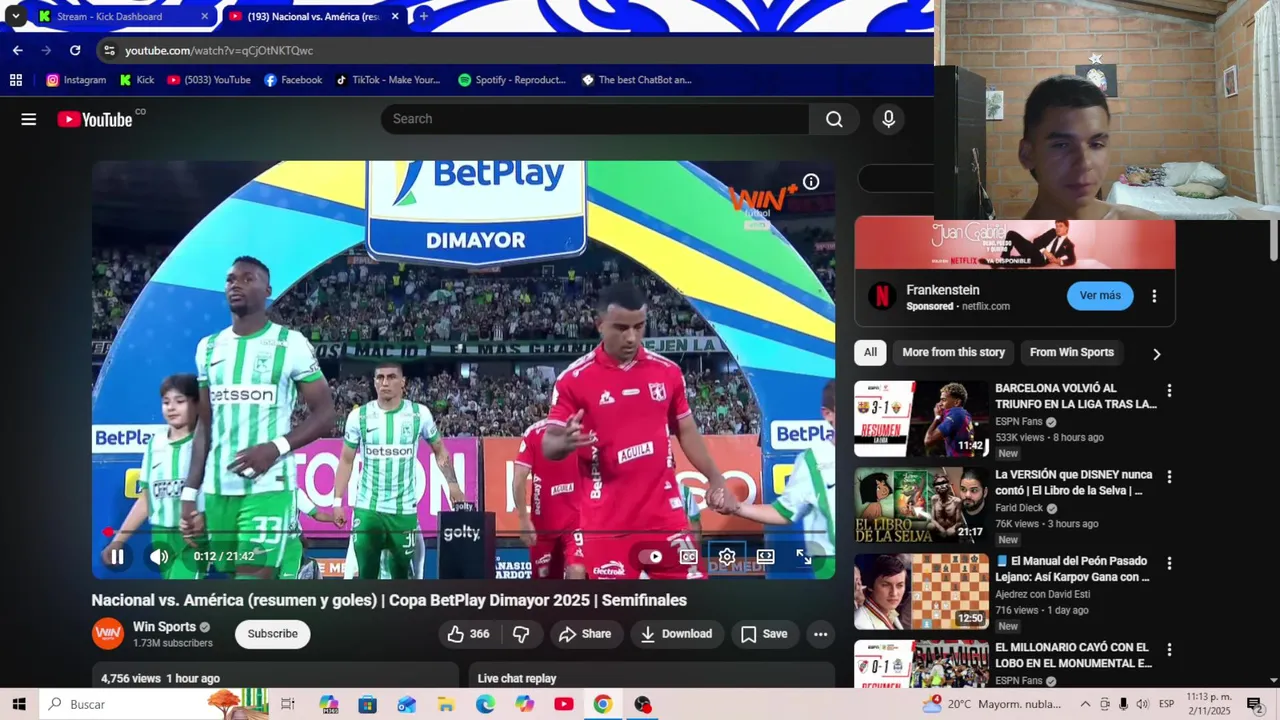The height and width of the screenshot is (720, 1280).
Task: Click Ver más on Frankenstein ad
Action: coord(1100,296)
